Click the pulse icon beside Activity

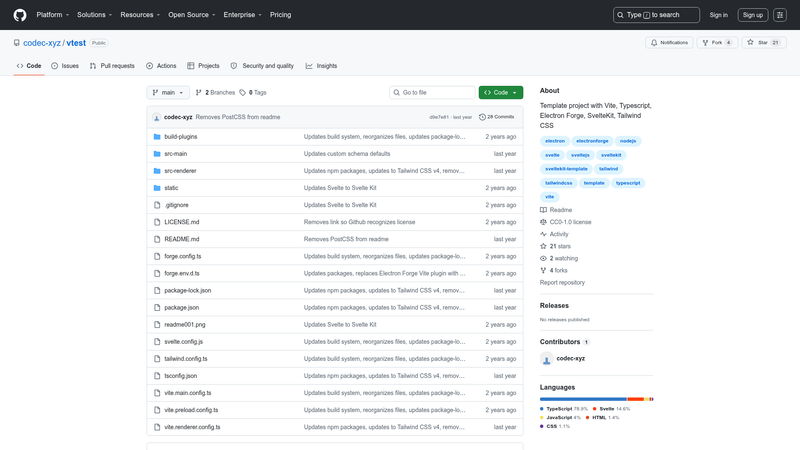543,234
